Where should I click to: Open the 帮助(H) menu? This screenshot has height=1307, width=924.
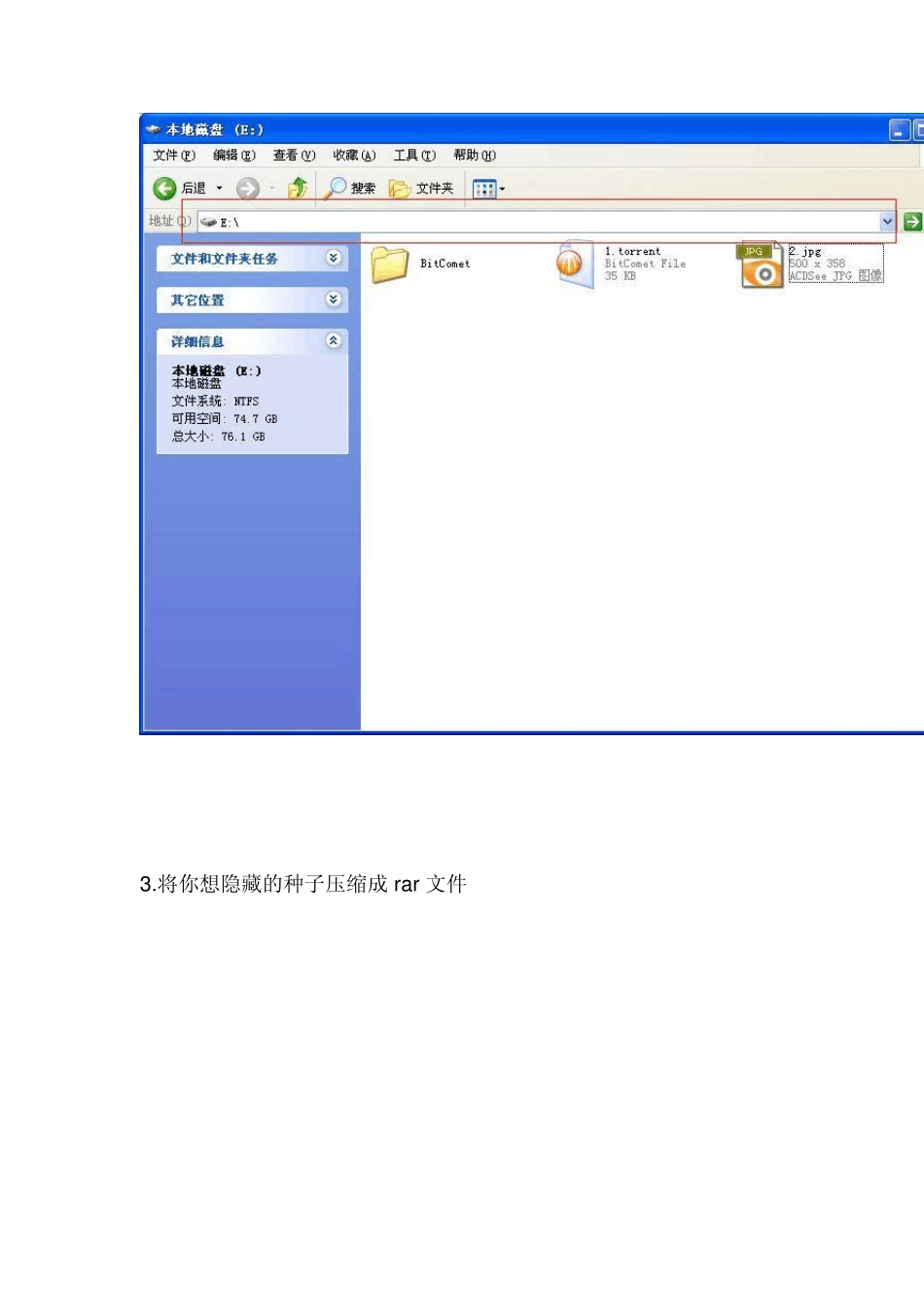point(475,156)
